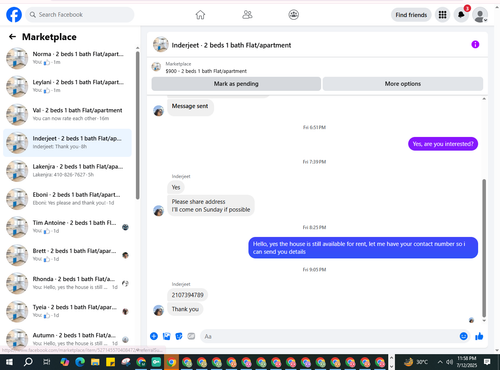The width and height of the screenshot is (500, 370).
Task: Open Eboni's conversation
Action: pyautogui.click(x=67, y=199)
